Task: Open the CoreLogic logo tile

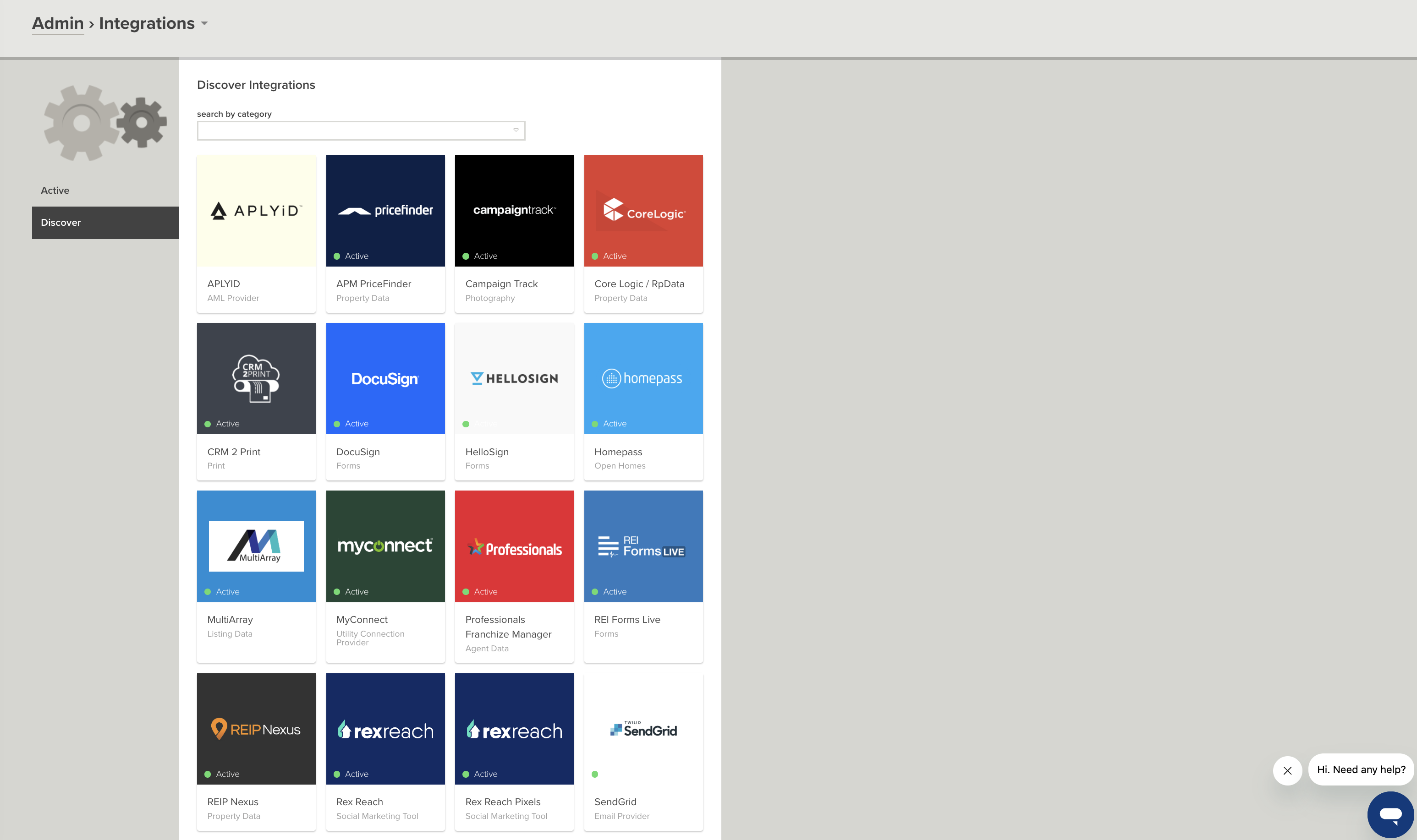Action: [x=643, y=211]
